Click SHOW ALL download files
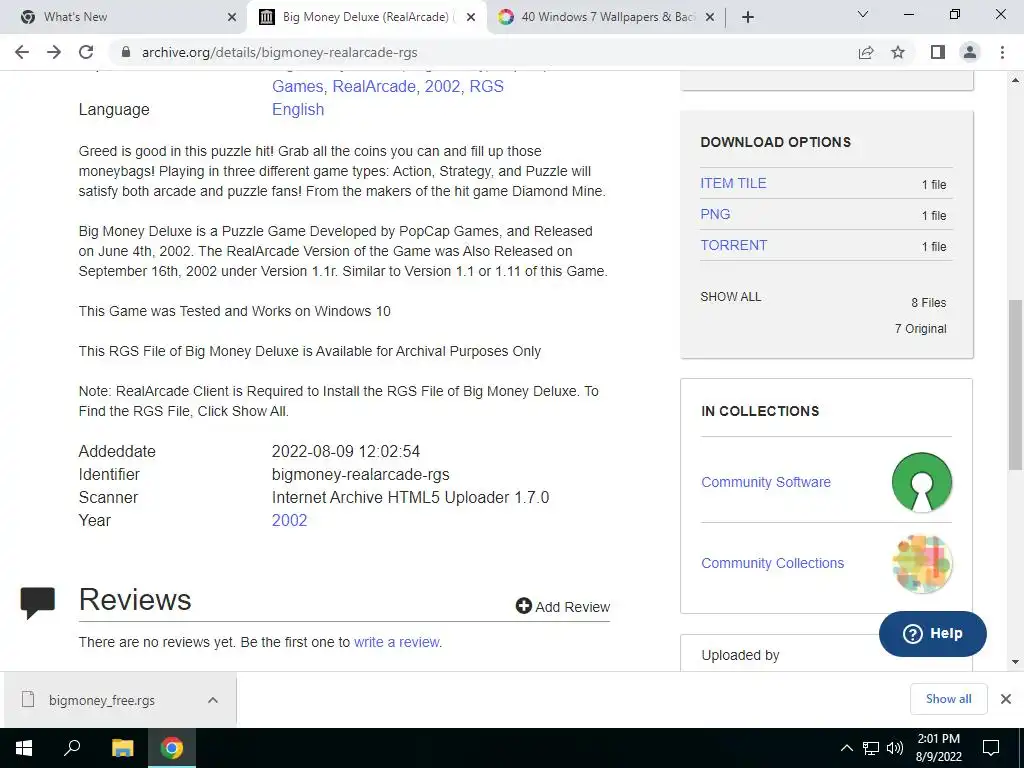Image resolution: width=1024 pixels, height=768 pixels. [x=731, y=296]
